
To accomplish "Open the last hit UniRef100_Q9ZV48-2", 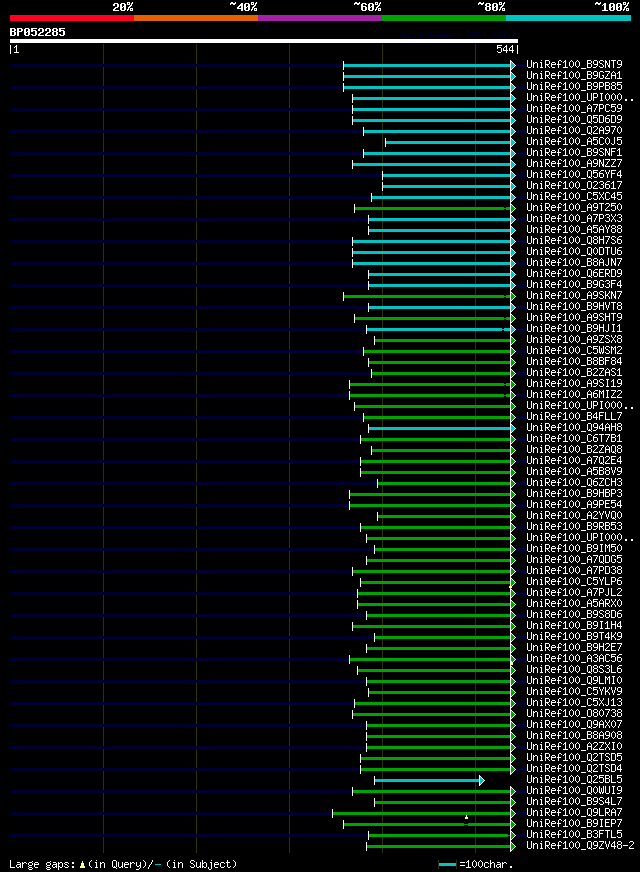I will [x=581, y=846].
